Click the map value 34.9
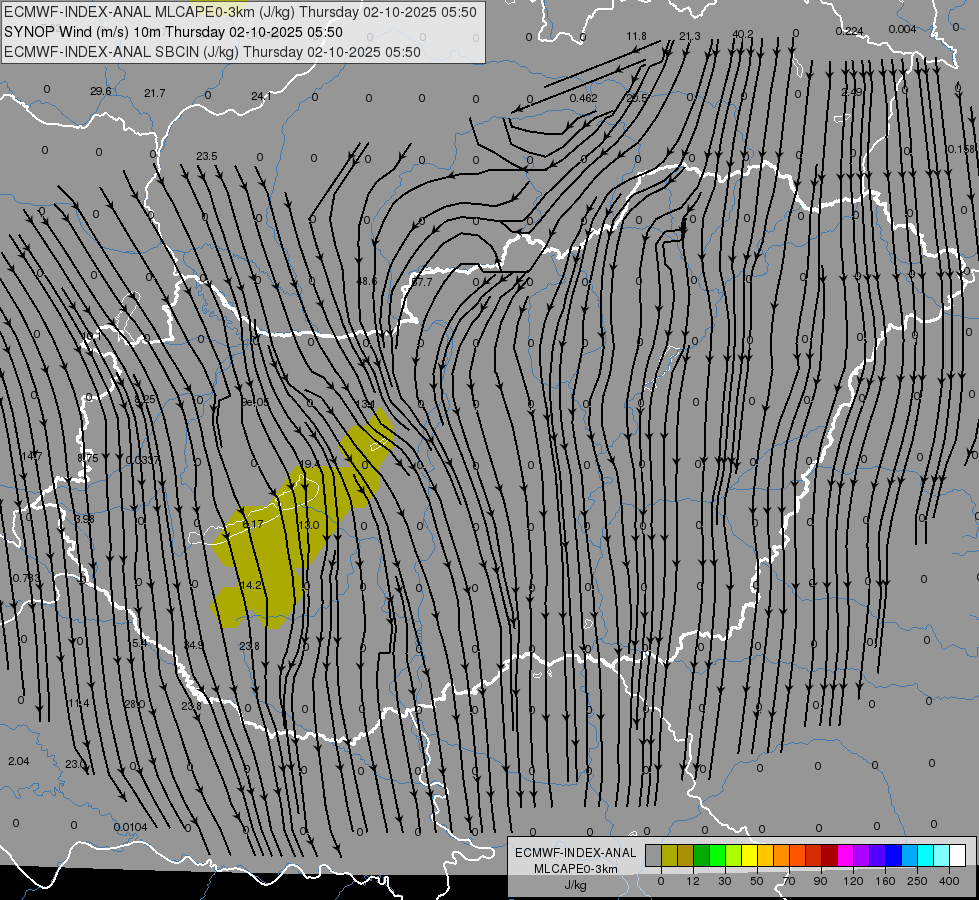Viewport: 979px width, 900px height. click(194, 645)
